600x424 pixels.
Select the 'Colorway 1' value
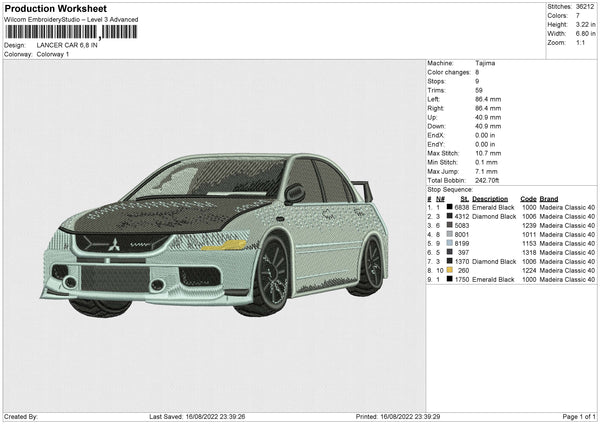(x=53, y=54)
